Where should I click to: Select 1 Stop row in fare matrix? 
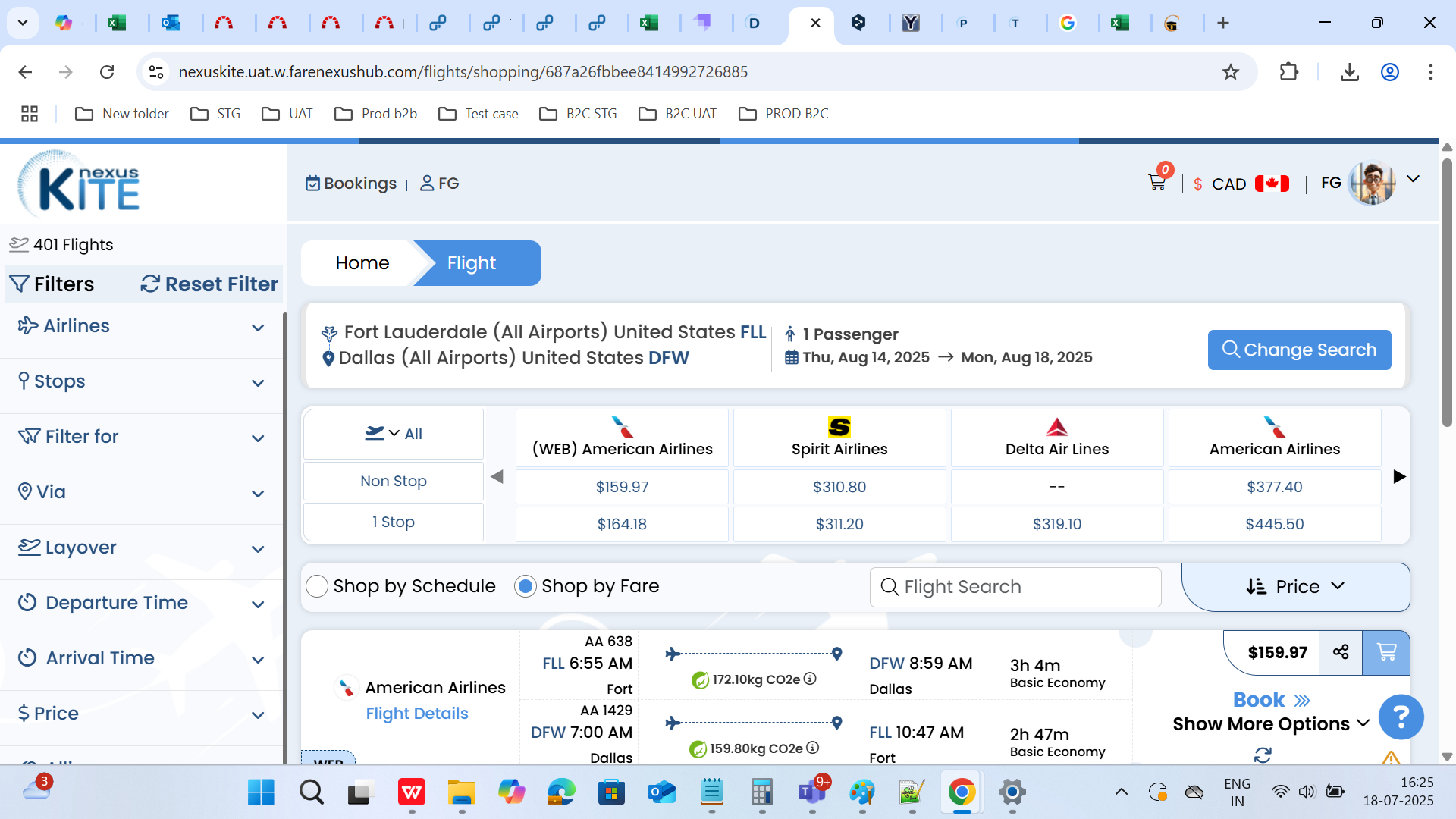[x=394, y=522]
